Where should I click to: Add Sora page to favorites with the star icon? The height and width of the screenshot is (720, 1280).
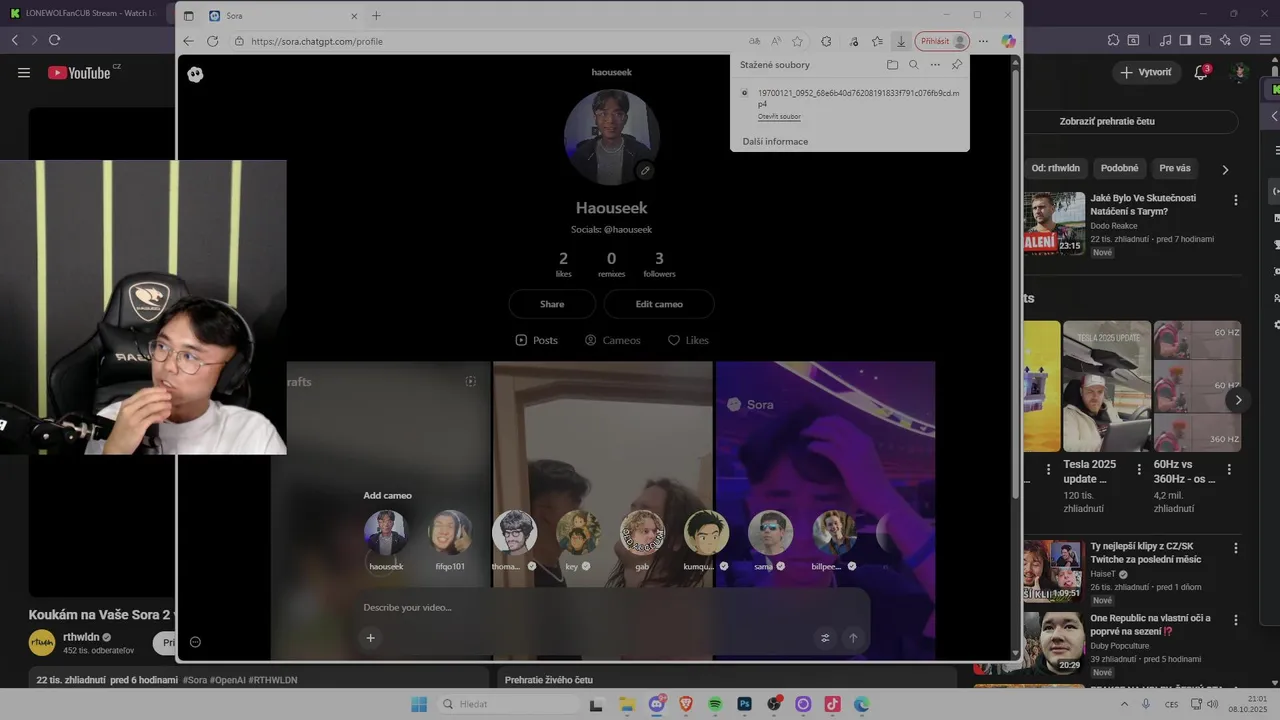pyautogui.click(x=797, y=41)
